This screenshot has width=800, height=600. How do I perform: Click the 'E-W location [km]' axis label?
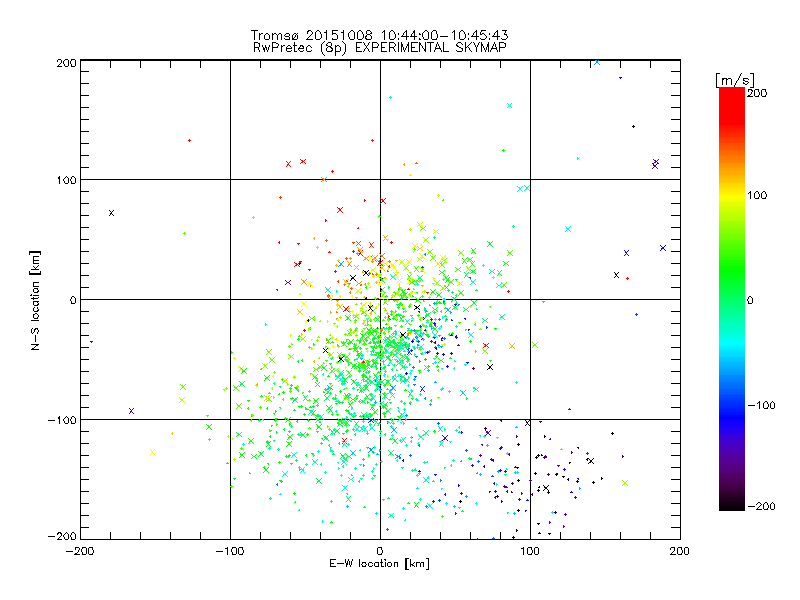[379, 564]
